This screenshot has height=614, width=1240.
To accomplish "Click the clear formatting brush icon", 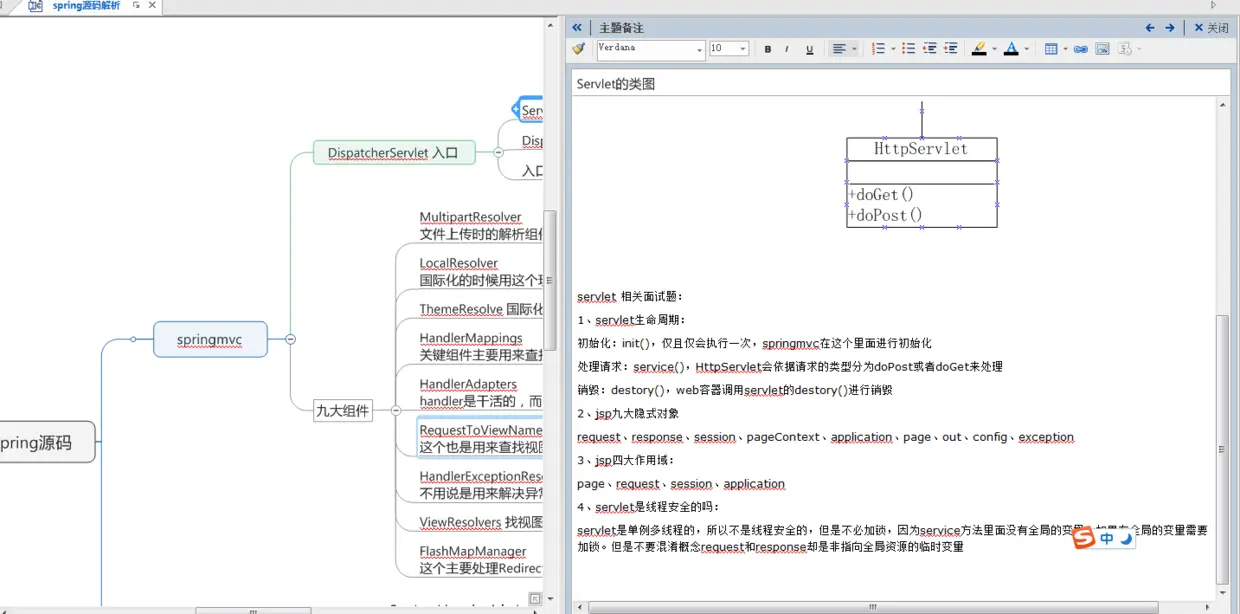I will [x=578, y=49].
